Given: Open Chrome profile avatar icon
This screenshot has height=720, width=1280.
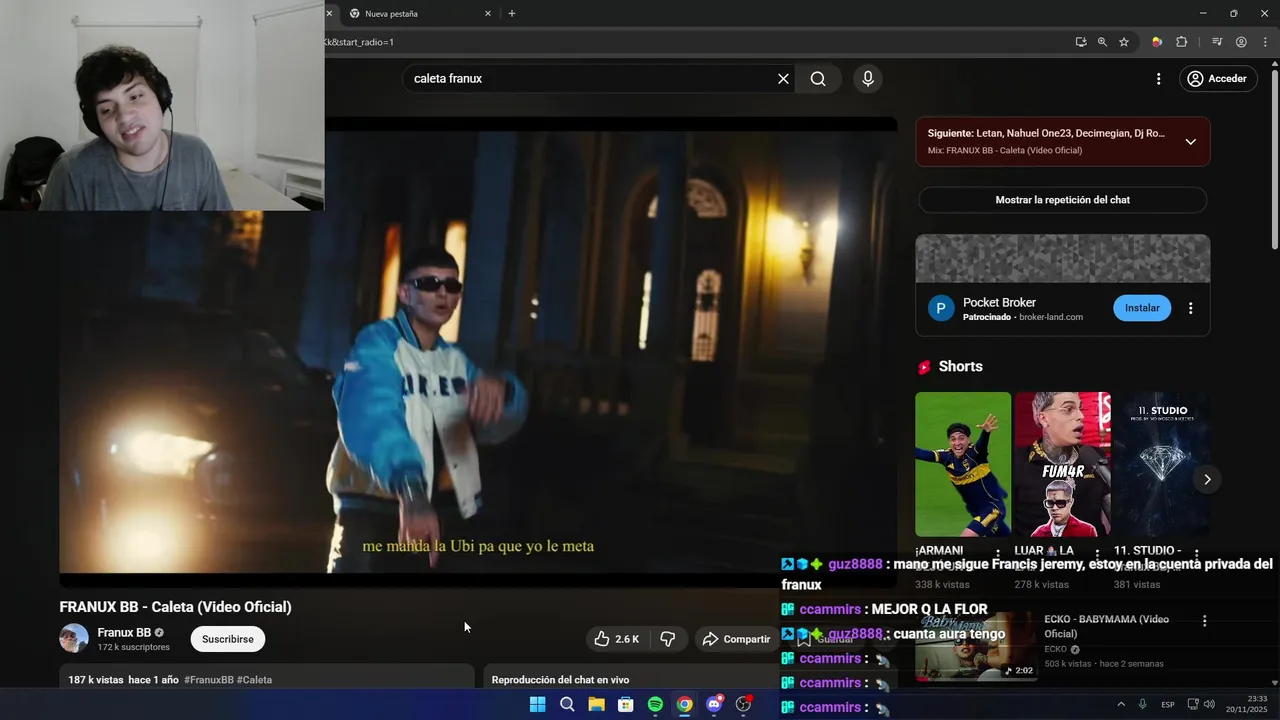Looking at the screenshot, I should [1241, 42].
